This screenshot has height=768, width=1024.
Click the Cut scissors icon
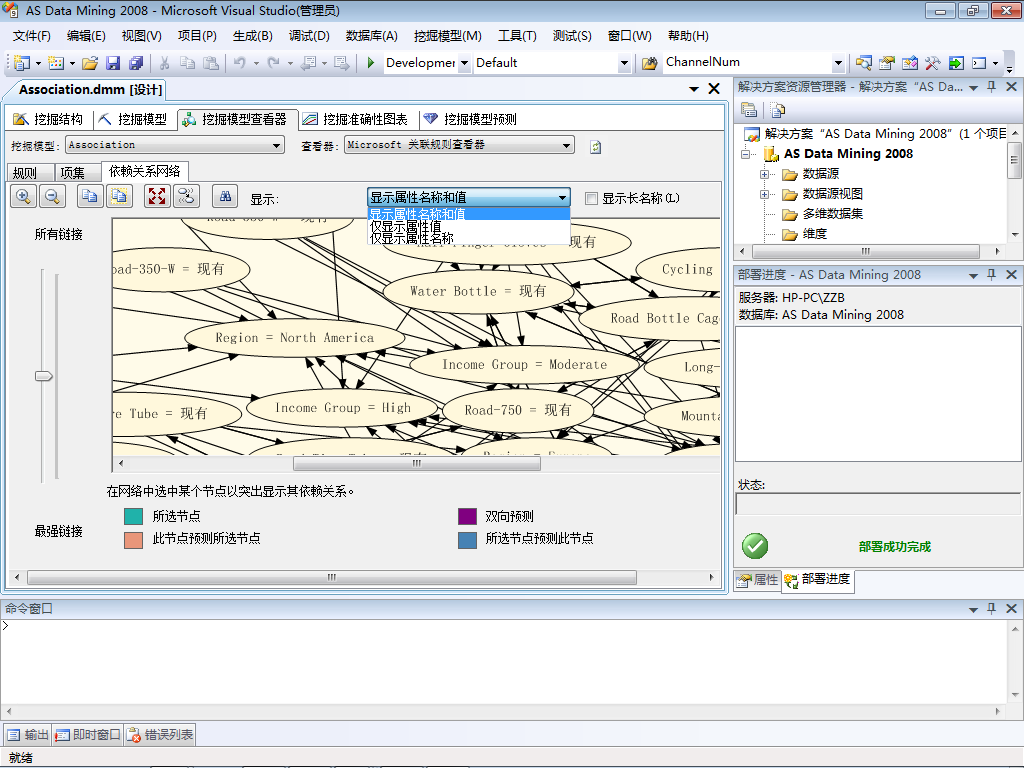pyautogui.click(x=165, y=63)
